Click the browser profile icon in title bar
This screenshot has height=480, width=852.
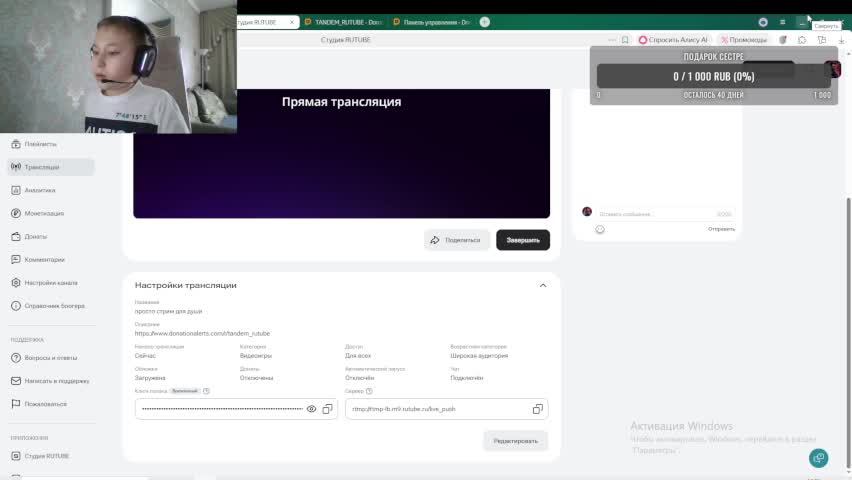pyautogui.click(x=763, y=22)
